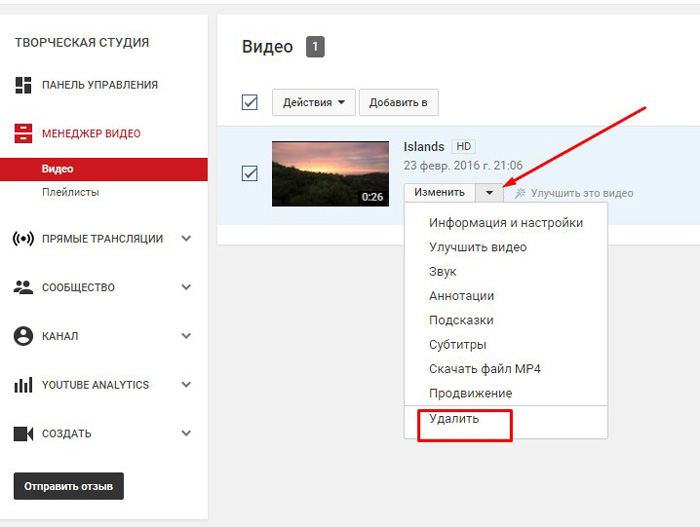Image resolution: width=700 pixels, height=527 pixels.
Task: Uncheck the Islands video checkbox
Action: coord(250,173)
